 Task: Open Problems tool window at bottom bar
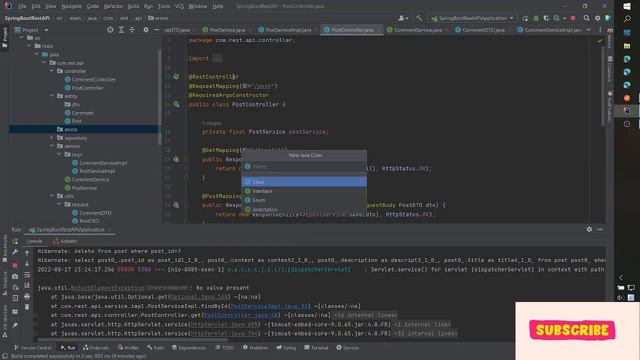tap(255, 348)
